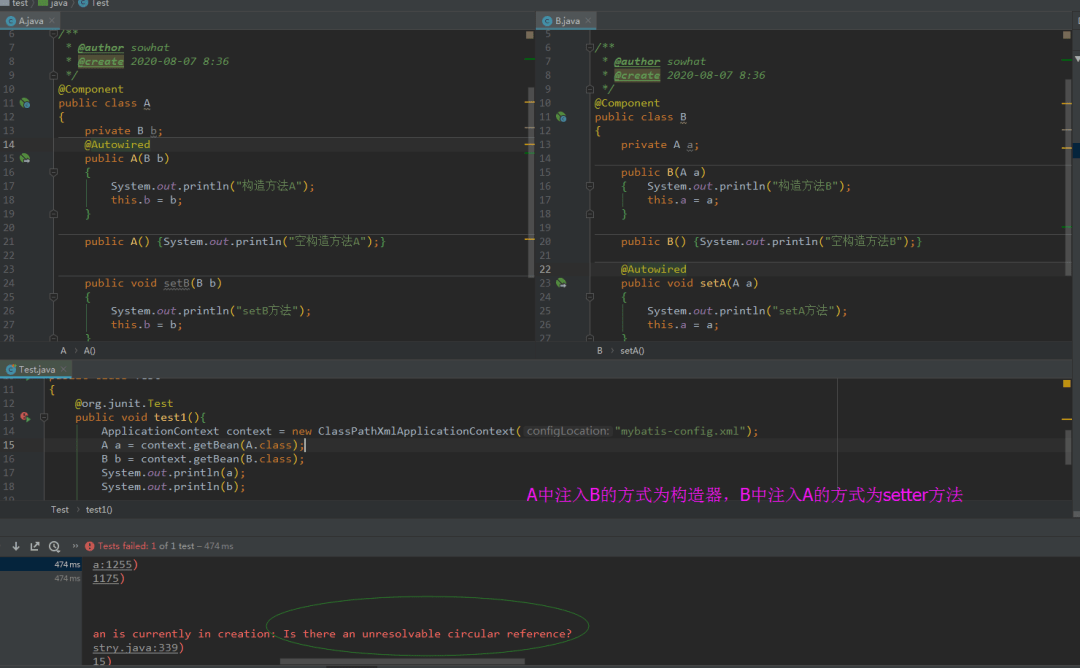1080x668 pixels.
Task: Click the console horizontal scrollbar thumb
Action: point(402,662)
